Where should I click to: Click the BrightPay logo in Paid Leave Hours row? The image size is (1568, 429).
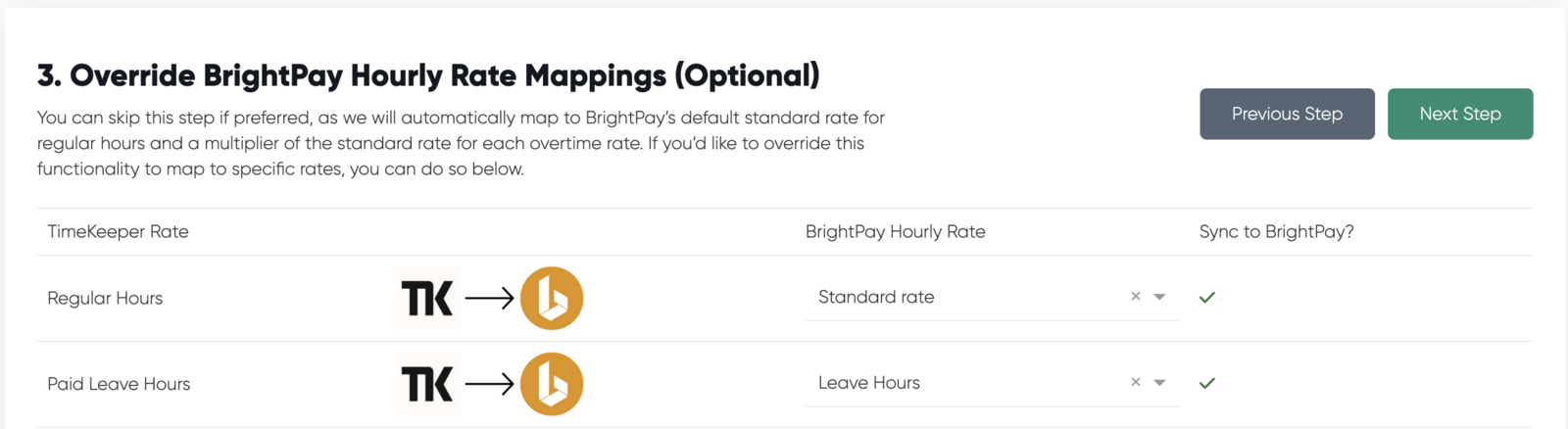[552, 384]
